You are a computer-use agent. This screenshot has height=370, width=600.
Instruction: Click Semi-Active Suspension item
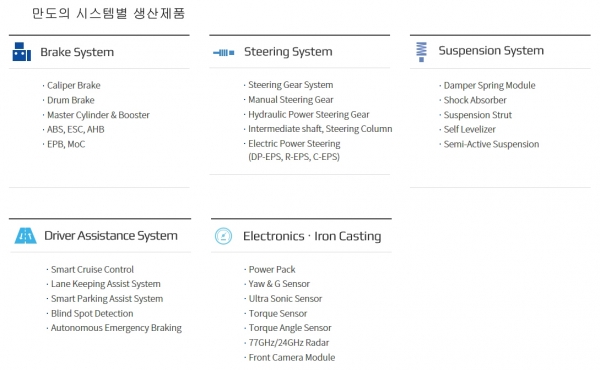click(x=491, y=144)
